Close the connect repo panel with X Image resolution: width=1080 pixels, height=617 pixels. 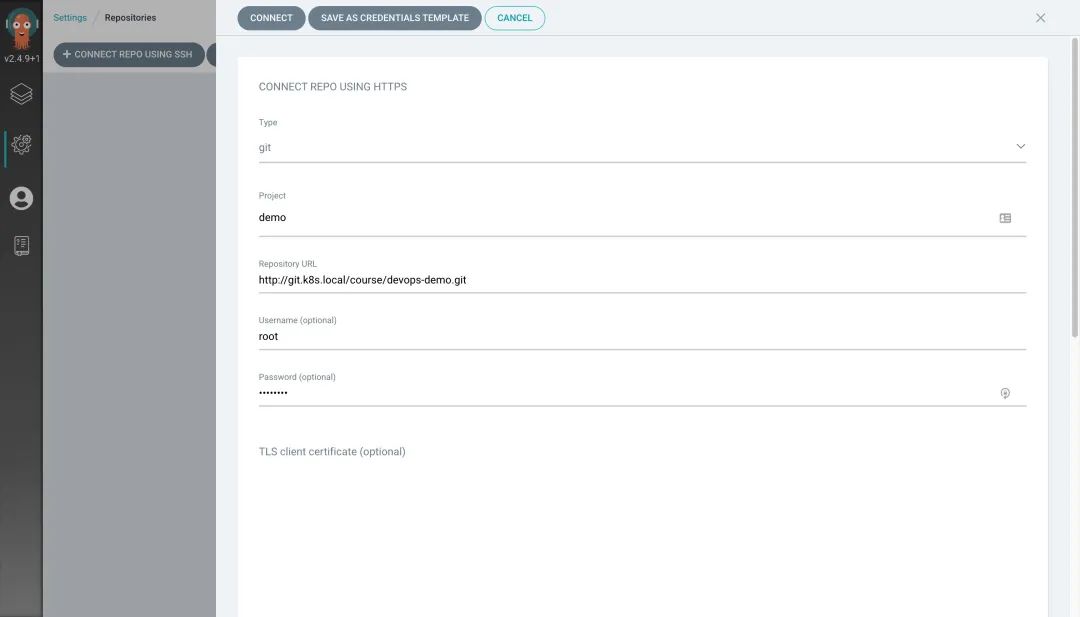point(1040,18)
